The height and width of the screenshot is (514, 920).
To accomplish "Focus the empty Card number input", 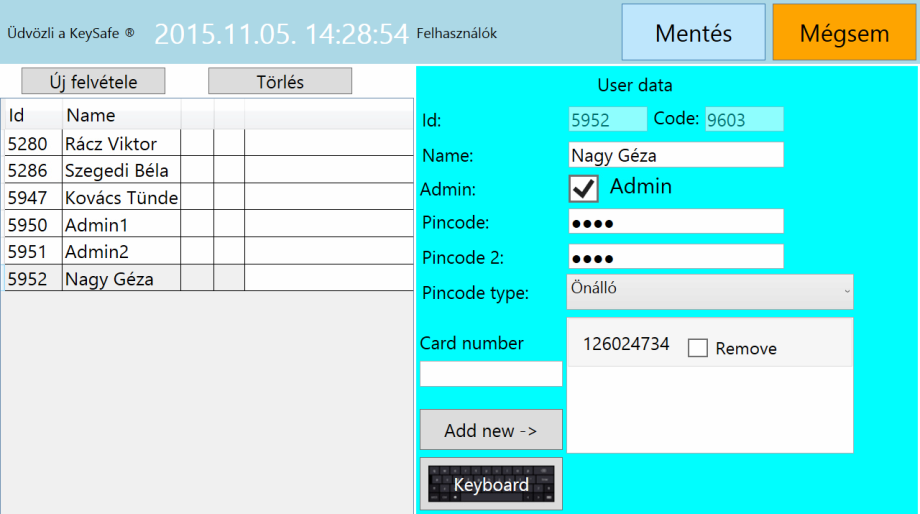I will [491, 374].
